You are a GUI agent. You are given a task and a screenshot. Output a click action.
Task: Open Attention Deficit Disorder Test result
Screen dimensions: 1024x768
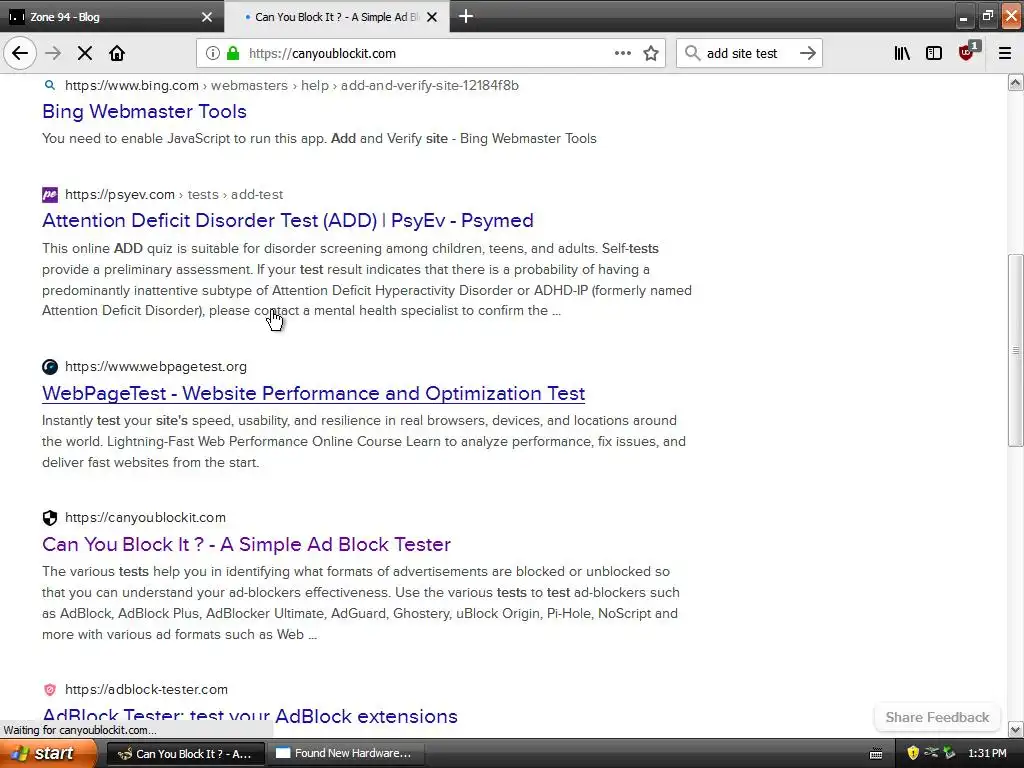click(288, 221)
